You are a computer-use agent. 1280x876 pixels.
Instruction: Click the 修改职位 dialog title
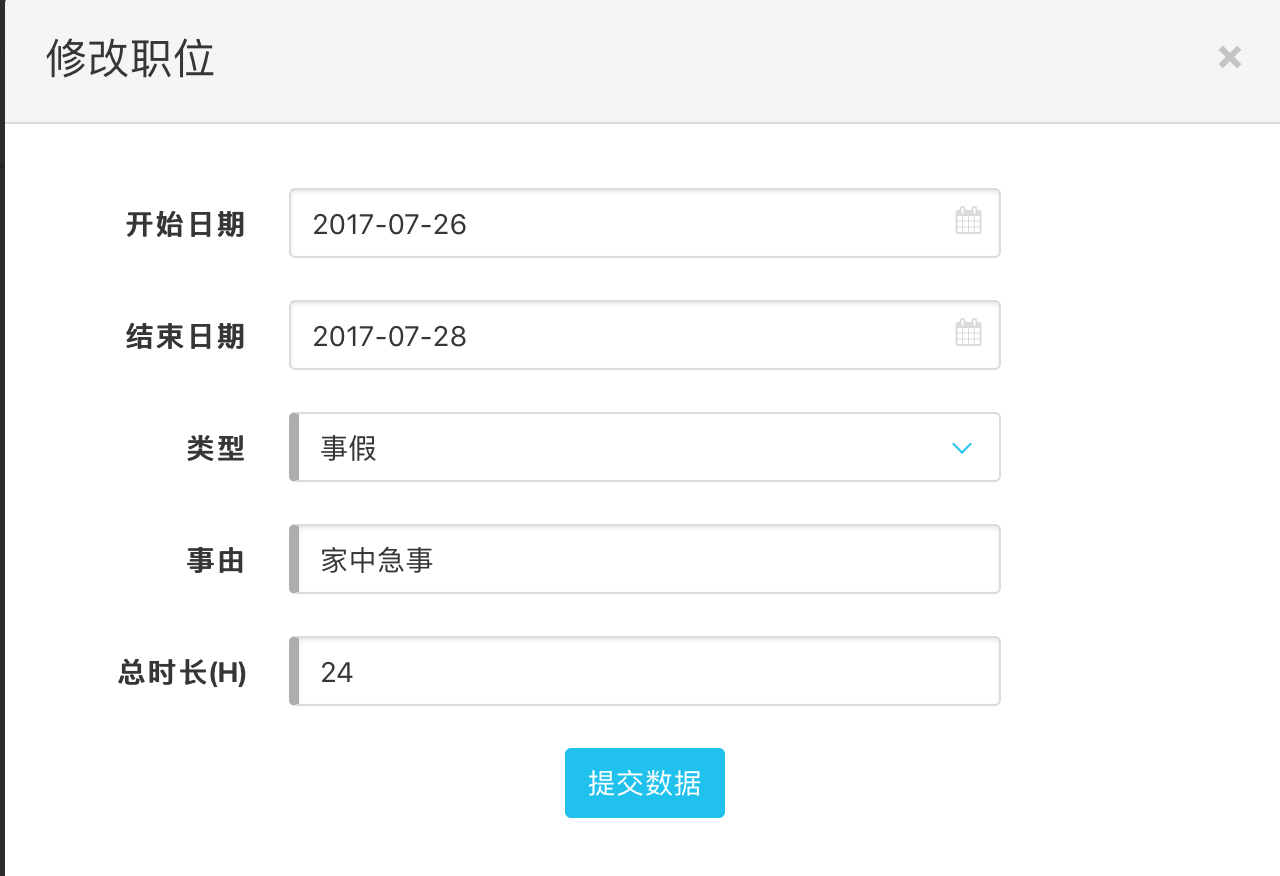130,60
